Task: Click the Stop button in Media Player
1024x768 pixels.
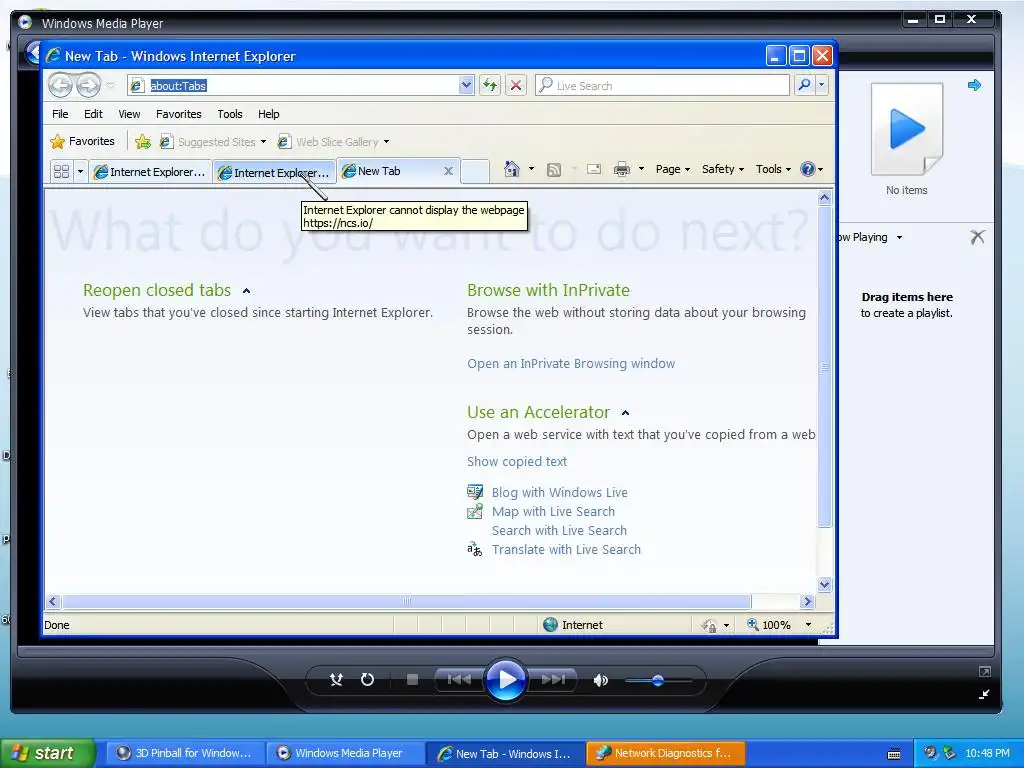Action: (412, 680)
